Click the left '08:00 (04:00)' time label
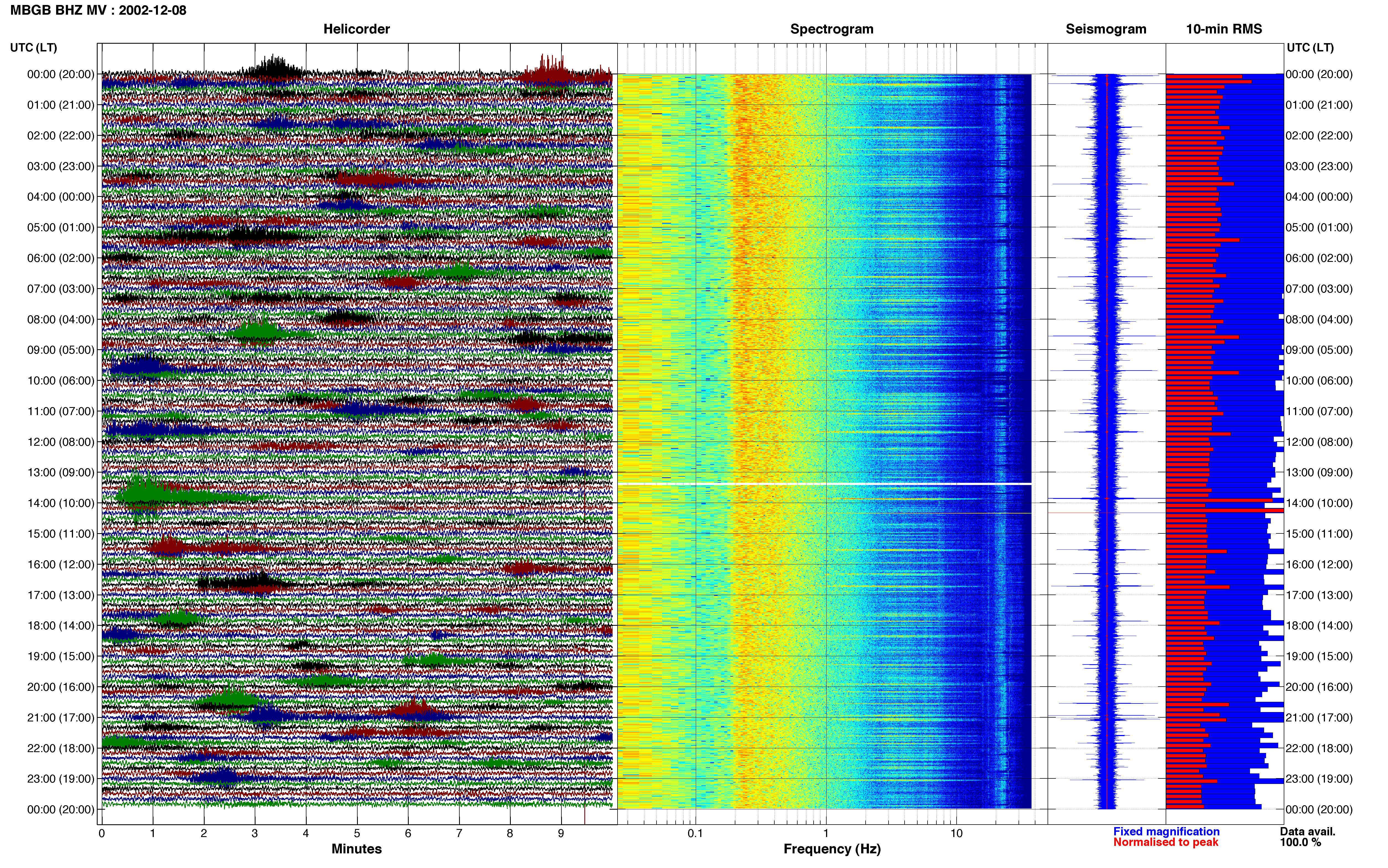 tap(61, 319)
